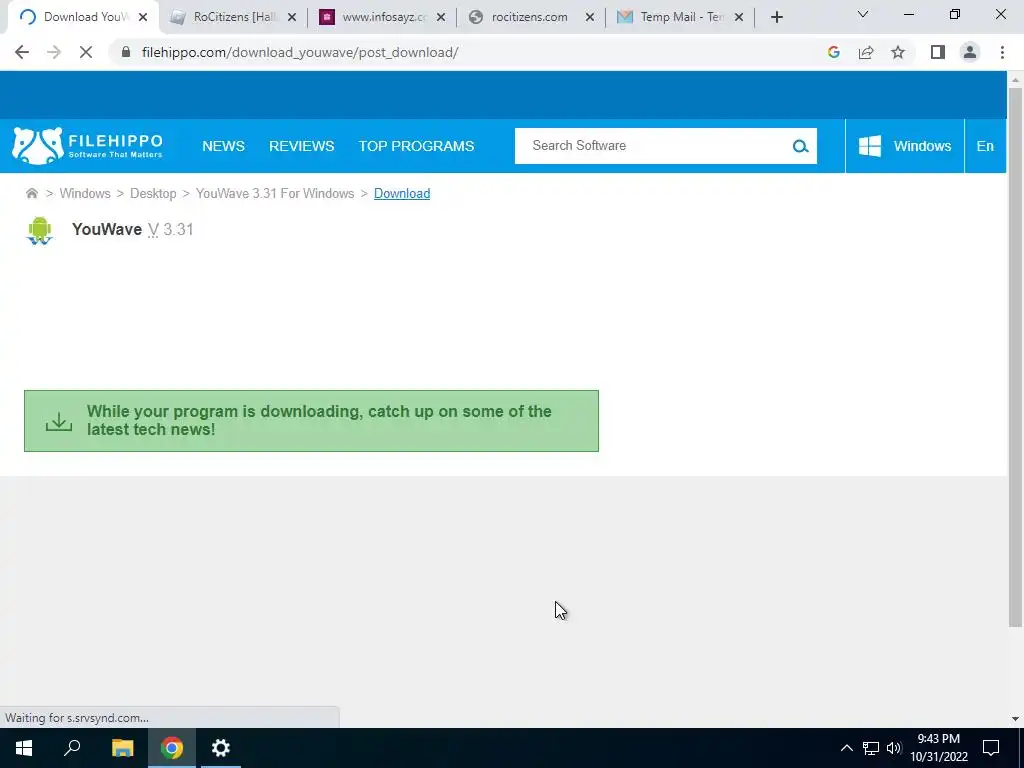This screenshot has height=768, width=1024.
Task: Click the Chrome taskbar icon
Action: (x=172, y=748)
